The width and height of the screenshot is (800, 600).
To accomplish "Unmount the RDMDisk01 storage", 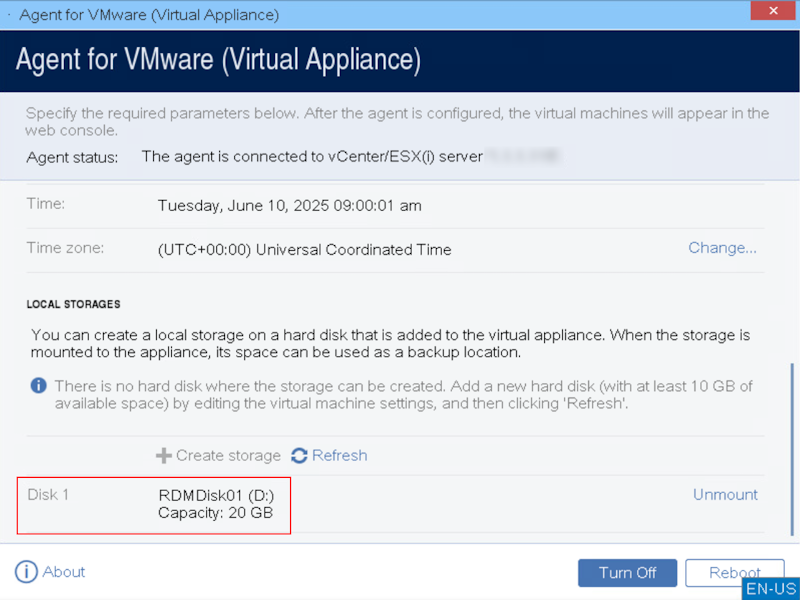I will coord(725,494).
